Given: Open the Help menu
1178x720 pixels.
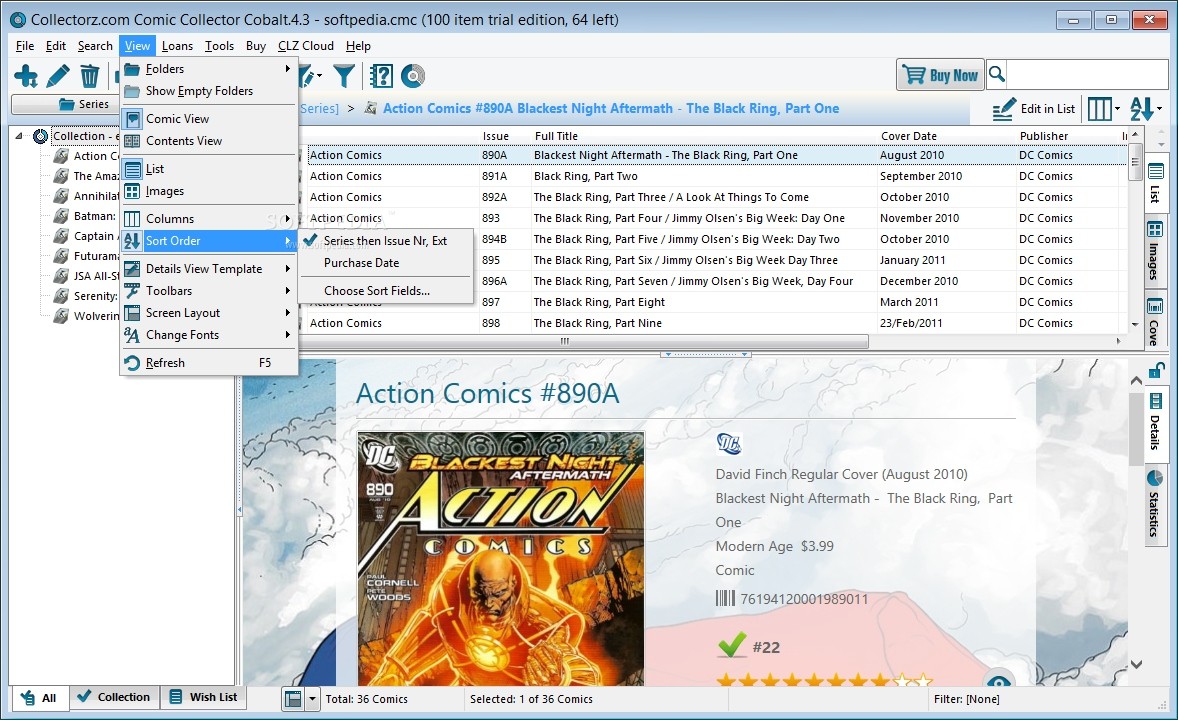Looking at the screenshot, I should click(358, 46).
